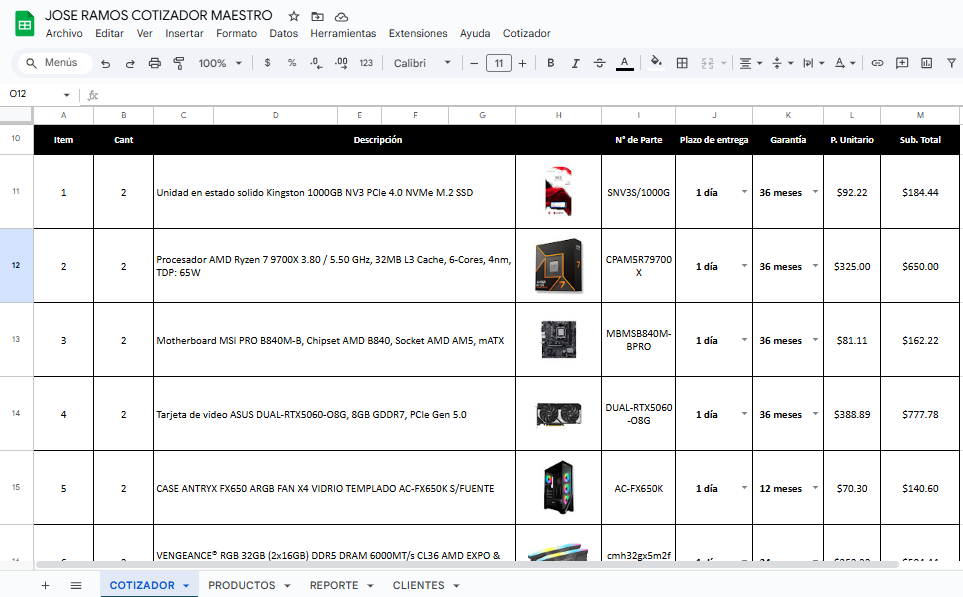
Task: Click the format as currency icon
Action: tap(267, 63)
